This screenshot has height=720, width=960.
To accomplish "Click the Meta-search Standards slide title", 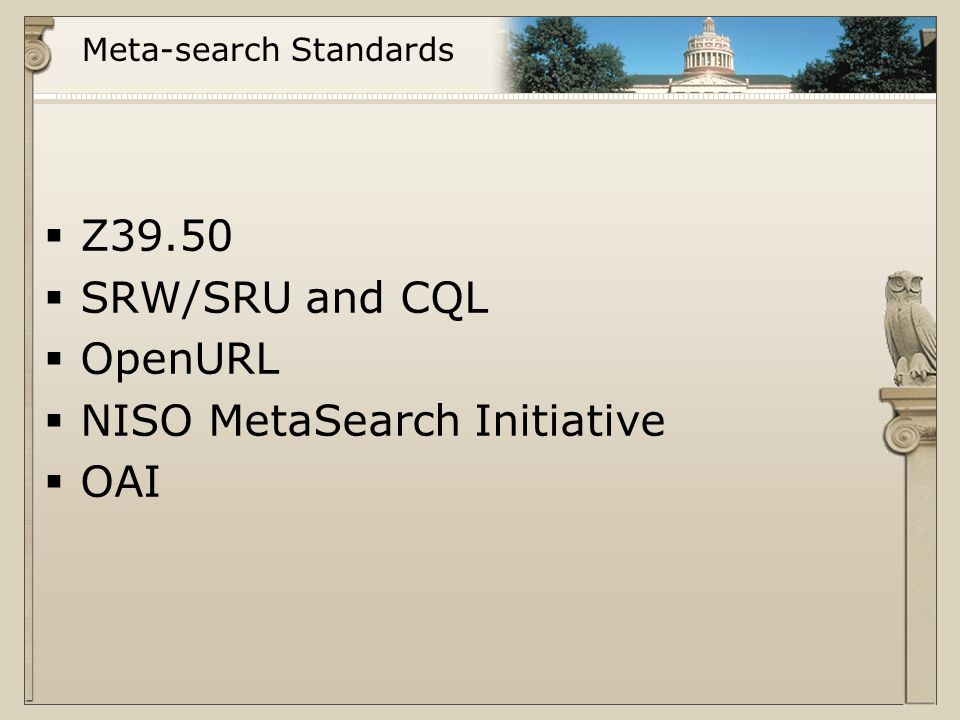I will pyautogui.click(x=268, y=50).
